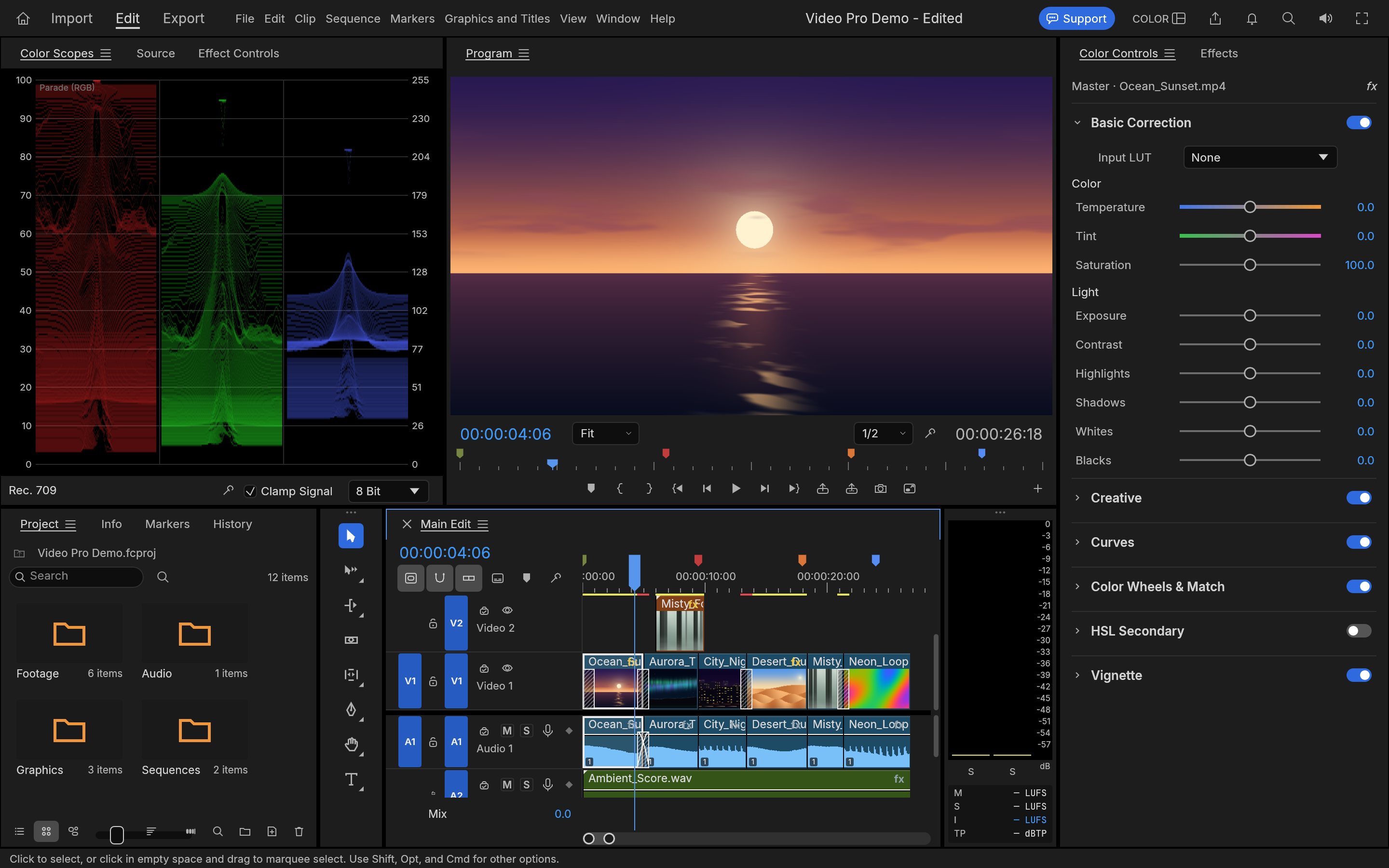Select the Track Select Forward tool
This screenshot has height=868, width=1389.
351,570
